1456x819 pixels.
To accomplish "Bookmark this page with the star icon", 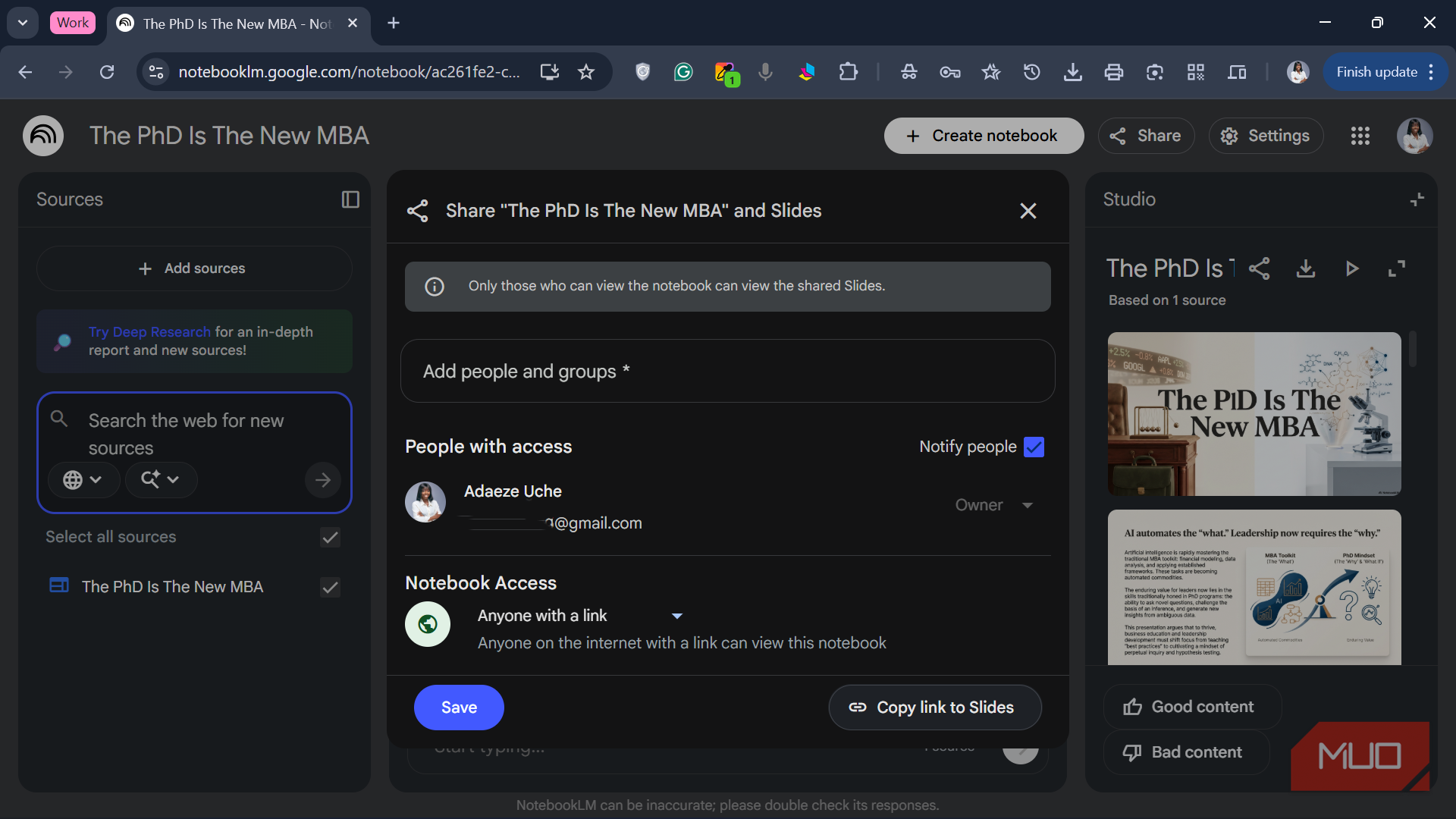I will (x=586, y=72).
